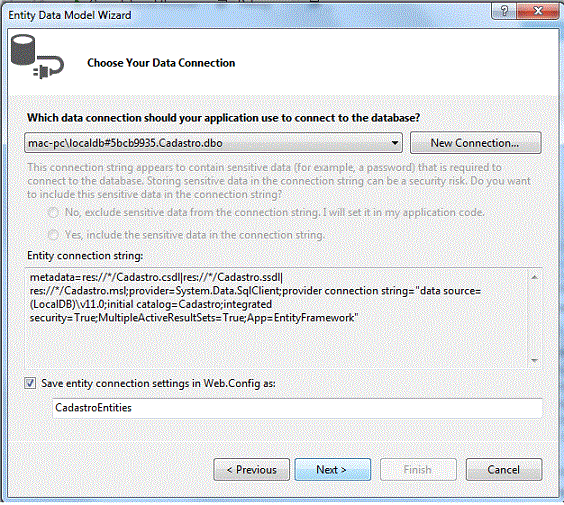
Task: Go back with the Previous button
Action: (x=251, y=469)
